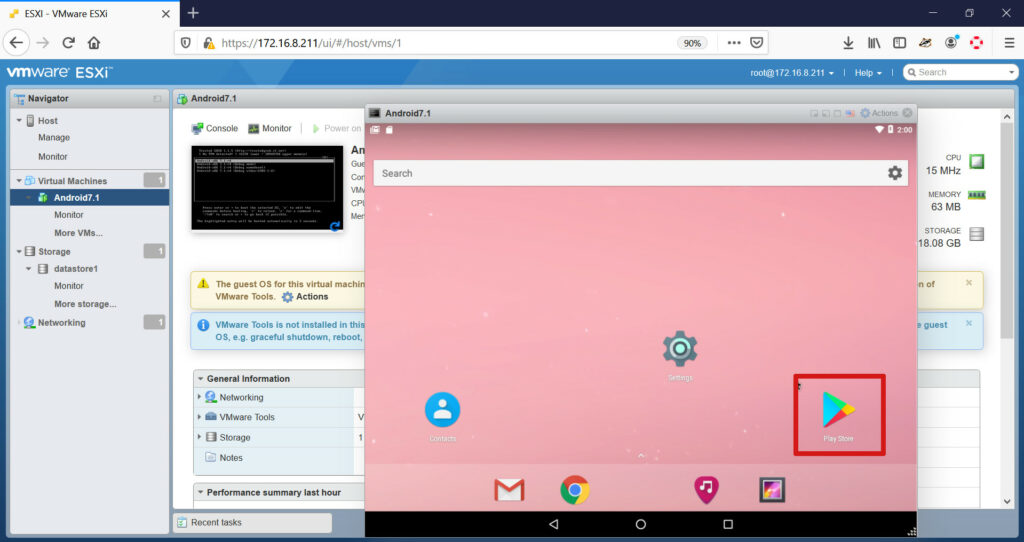Go to the browser home page

tap(94, 43)
